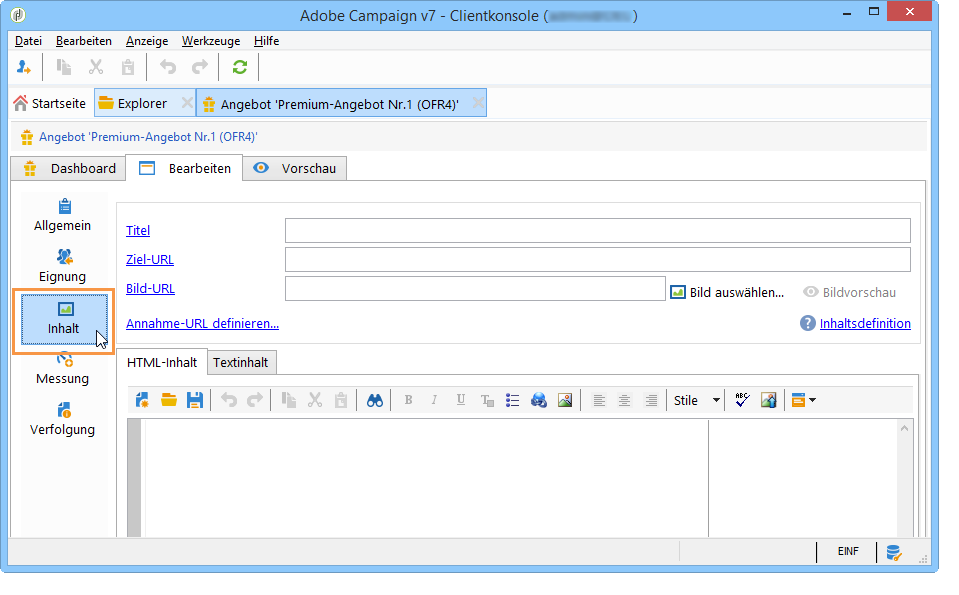959x595 pixels.
Task: Select the HTML-Inhalt tab
Action: pyautogui.click(x=161, y=362)
